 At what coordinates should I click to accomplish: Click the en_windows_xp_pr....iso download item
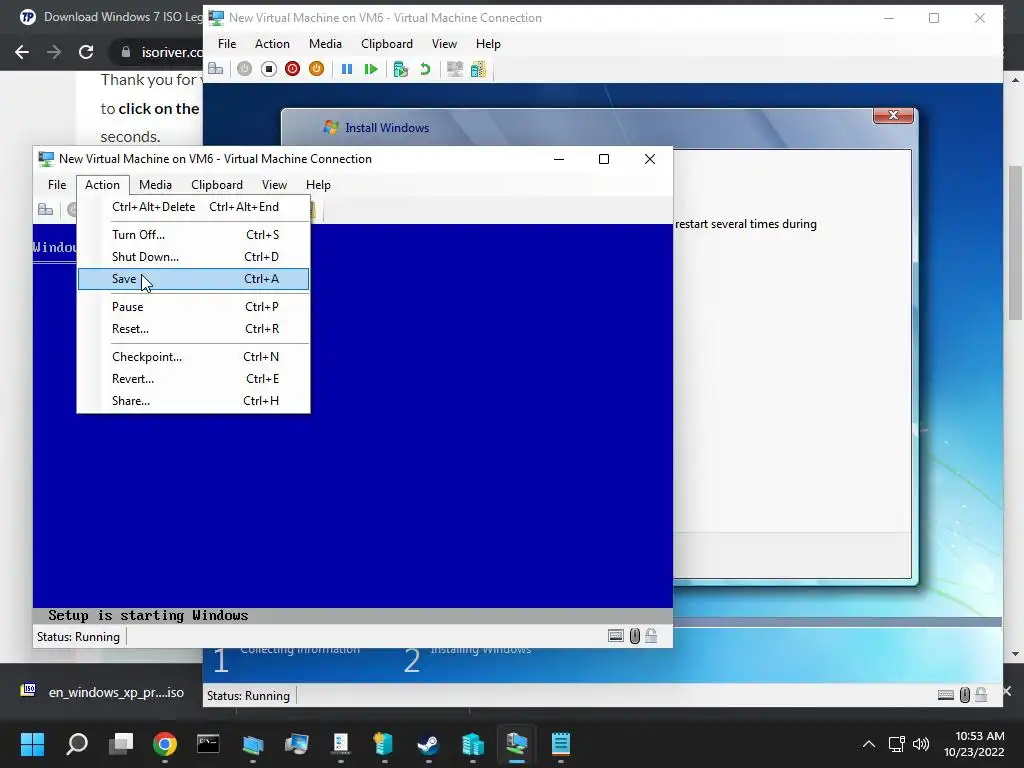(102, 692)
